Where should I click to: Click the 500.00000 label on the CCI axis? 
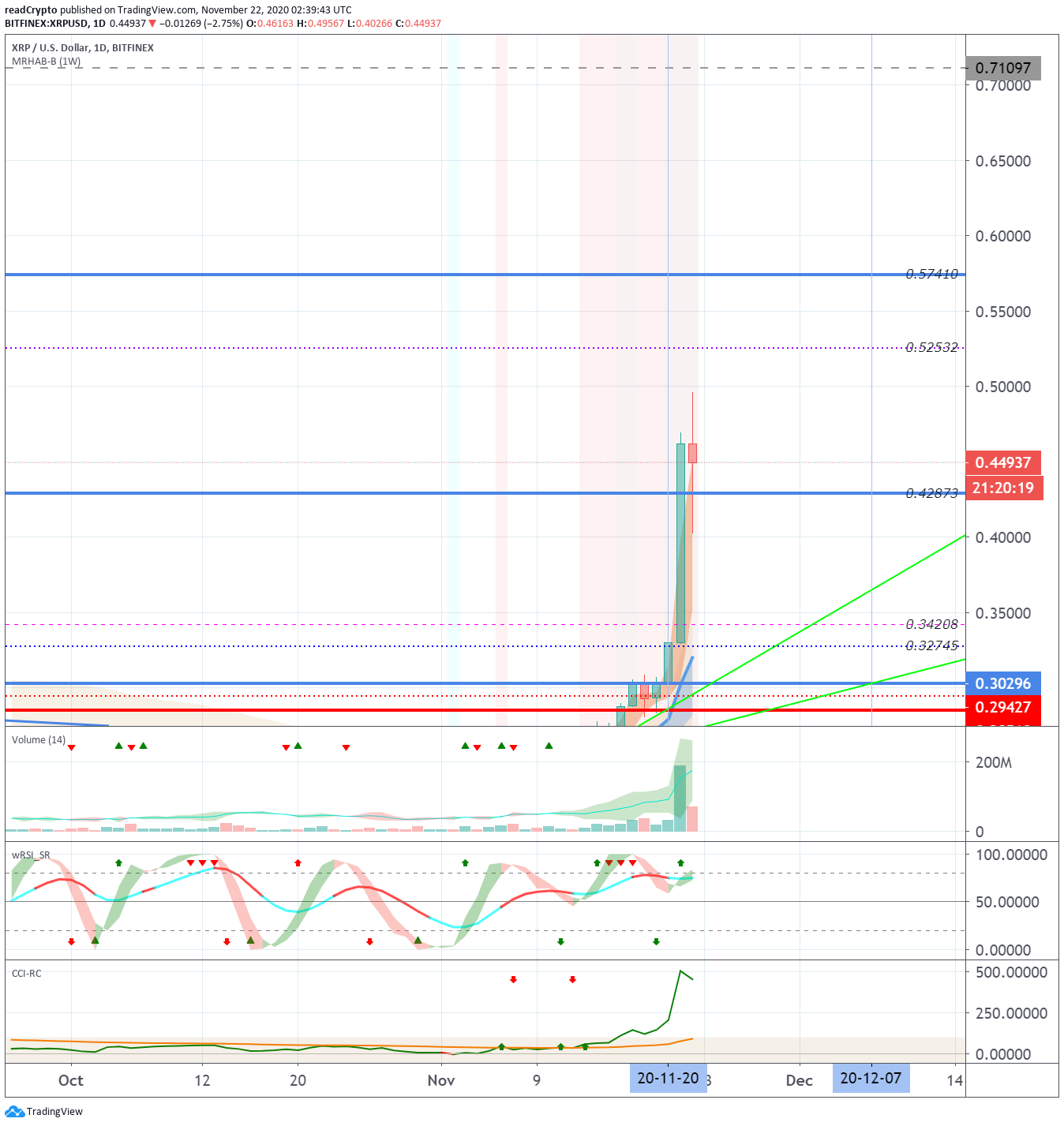[1012, 972]
